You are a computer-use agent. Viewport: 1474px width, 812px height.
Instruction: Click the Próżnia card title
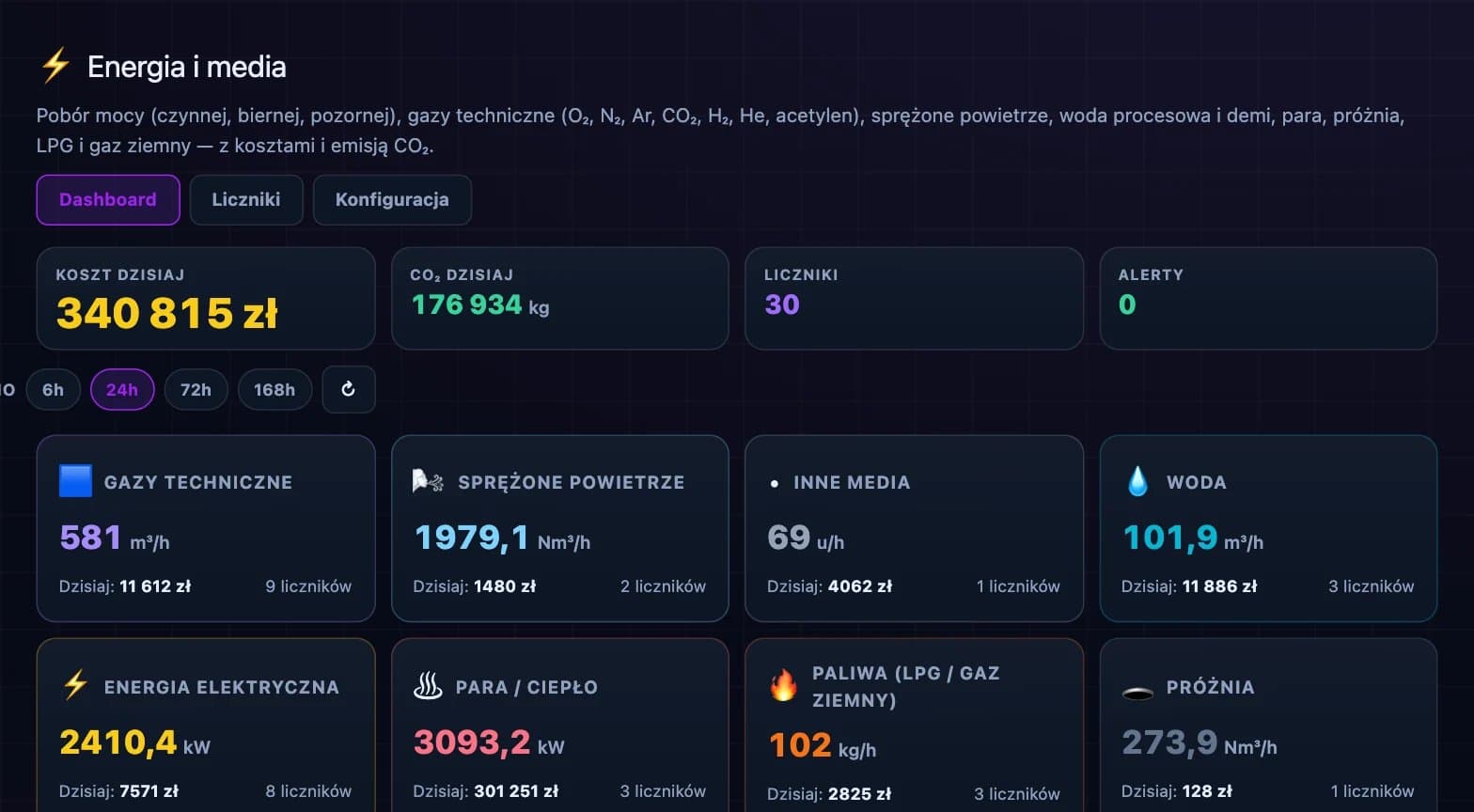coord(1211,687)
